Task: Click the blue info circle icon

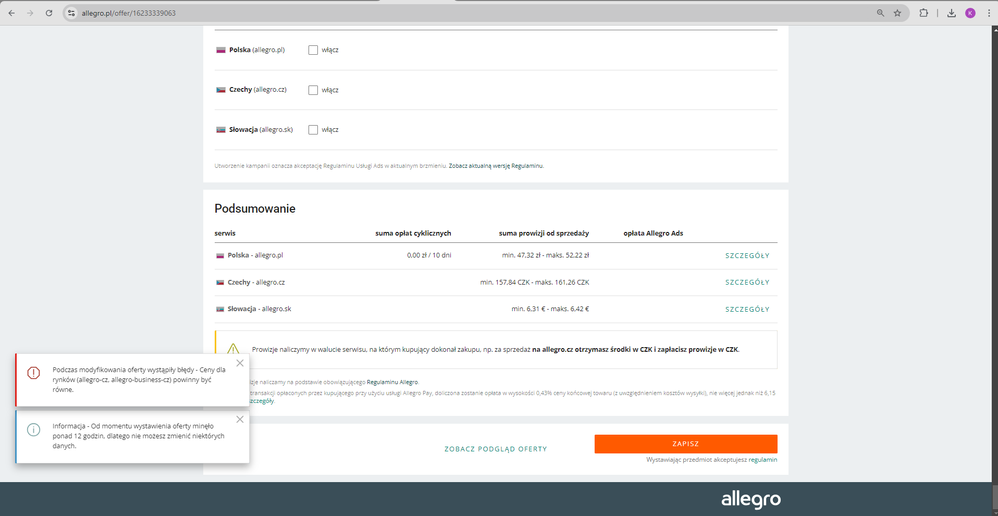Action: point(33,429)
